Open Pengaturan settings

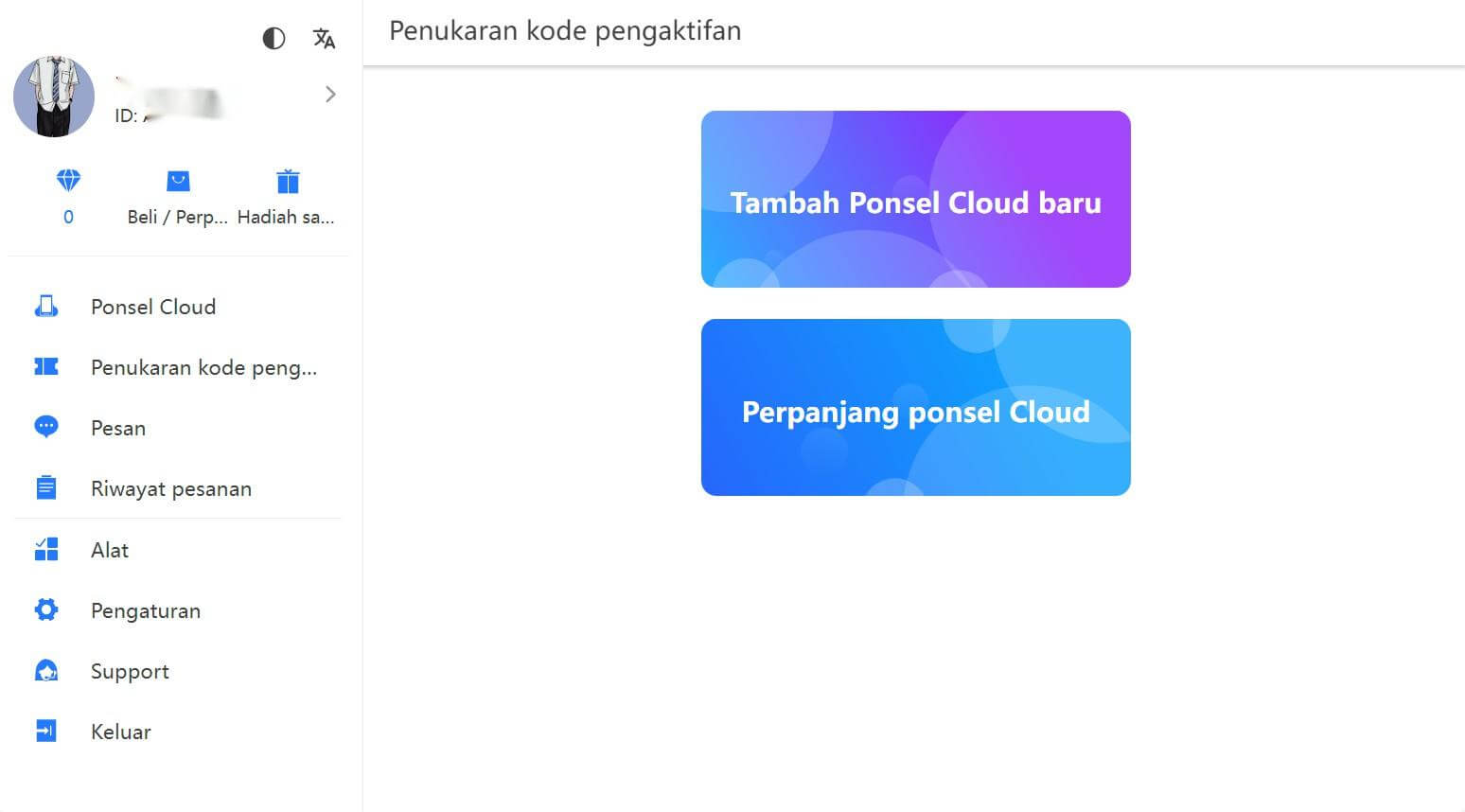coord(145,610)
